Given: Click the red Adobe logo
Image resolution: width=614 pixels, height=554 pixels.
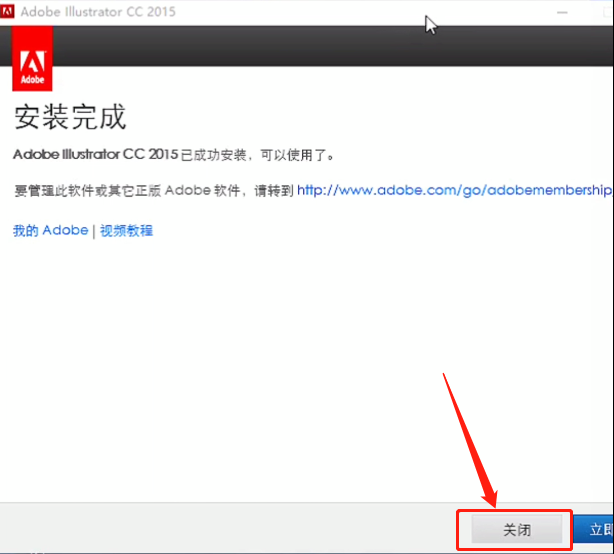Looking at the screenshot, I should (x=32, y=59).
